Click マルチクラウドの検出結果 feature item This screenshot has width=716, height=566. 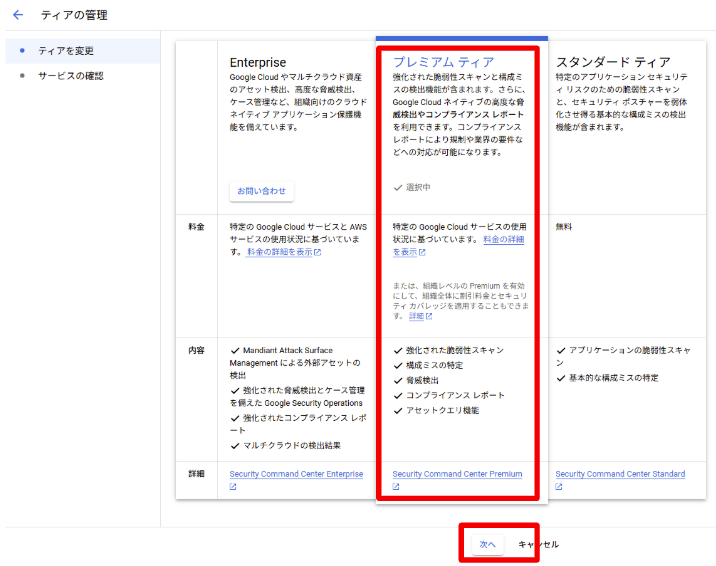coord(285,445)
